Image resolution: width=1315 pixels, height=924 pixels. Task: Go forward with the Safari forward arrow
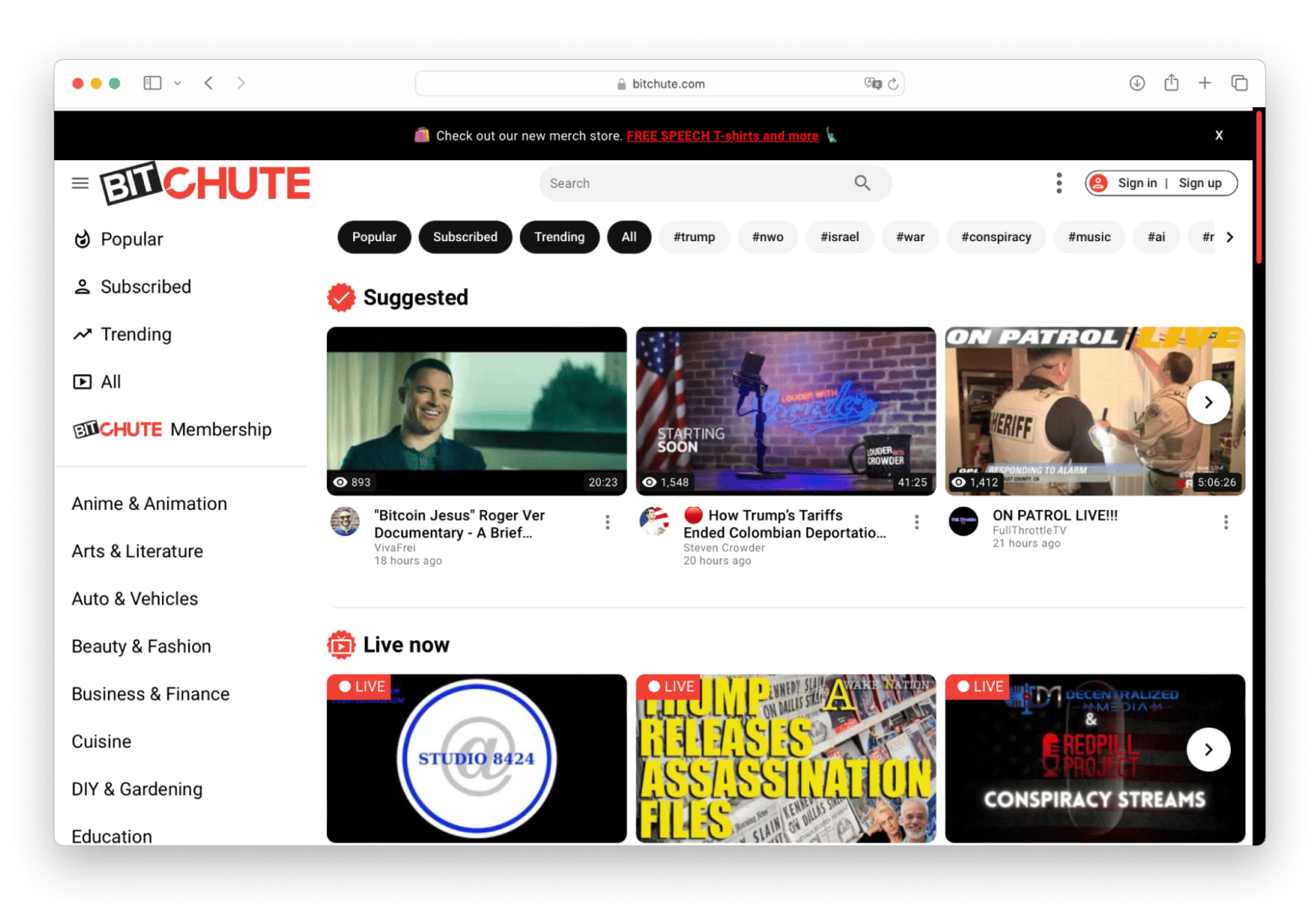pos(241,83)
